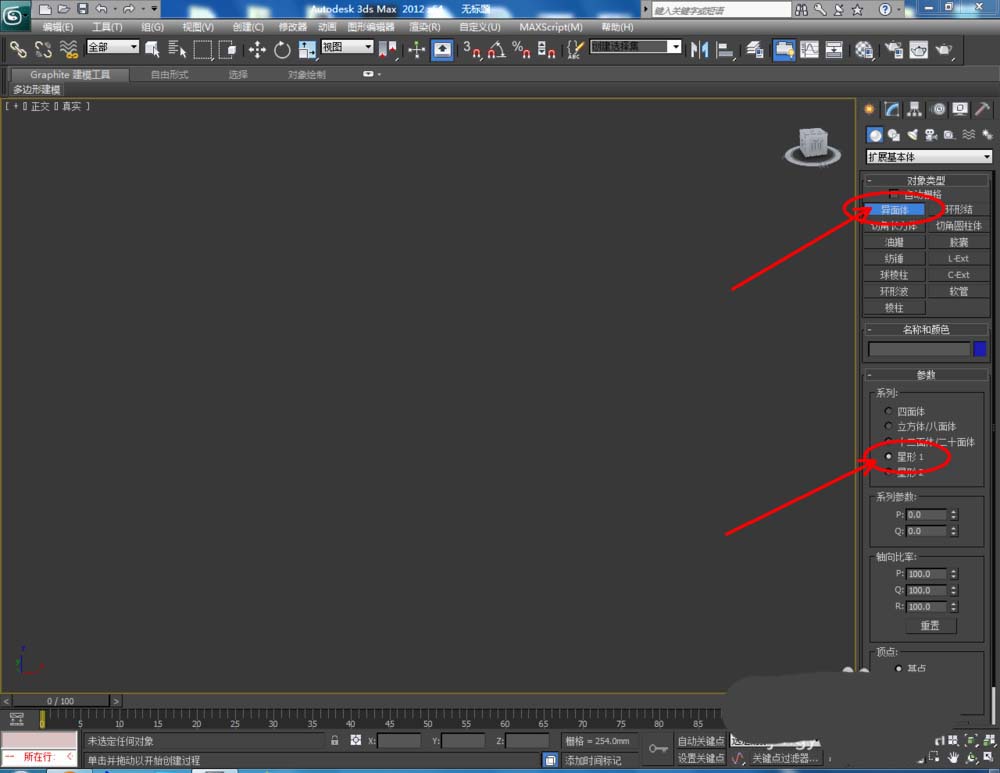Click the Unlink Selection tool
Screen dimensions: 1000x773
tap(43, 49)
